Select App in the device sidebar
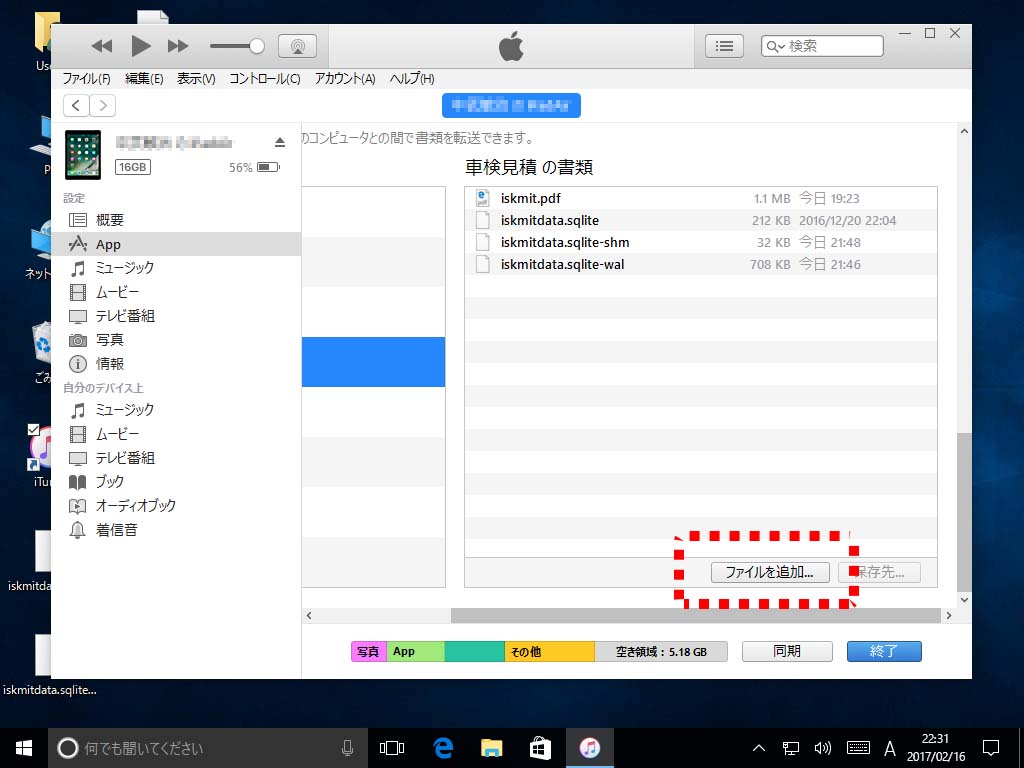The height and width of the screenshot is (768, 1024). pos(108,244)
